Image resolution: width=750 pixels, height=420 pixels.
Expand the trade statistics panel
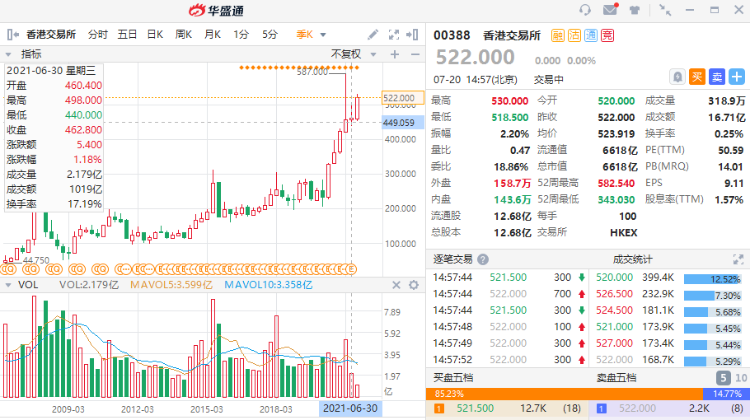738,260
